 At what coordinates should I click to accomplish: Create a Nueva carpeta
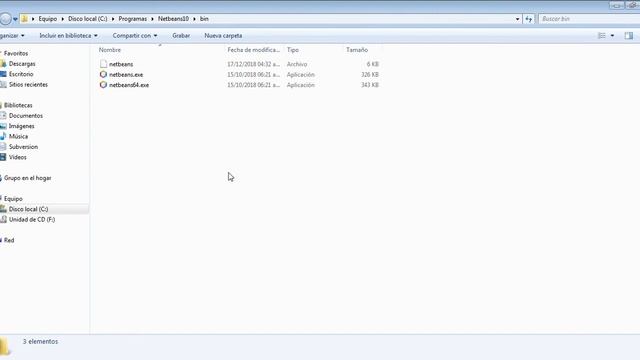223,36
